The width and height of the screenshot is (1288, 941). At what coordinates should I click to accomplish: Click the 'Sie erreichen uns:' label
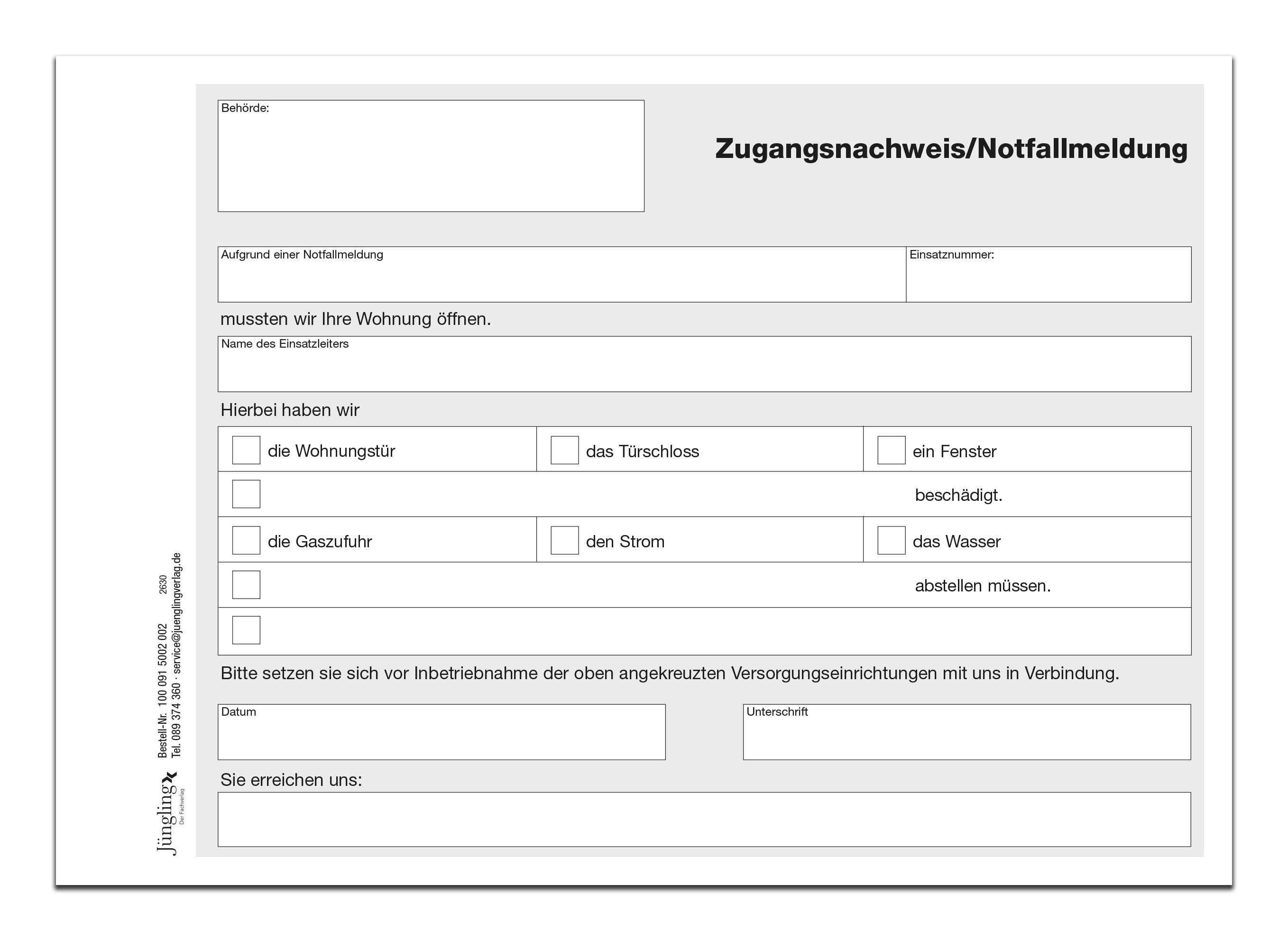click(x=291, y=780)
